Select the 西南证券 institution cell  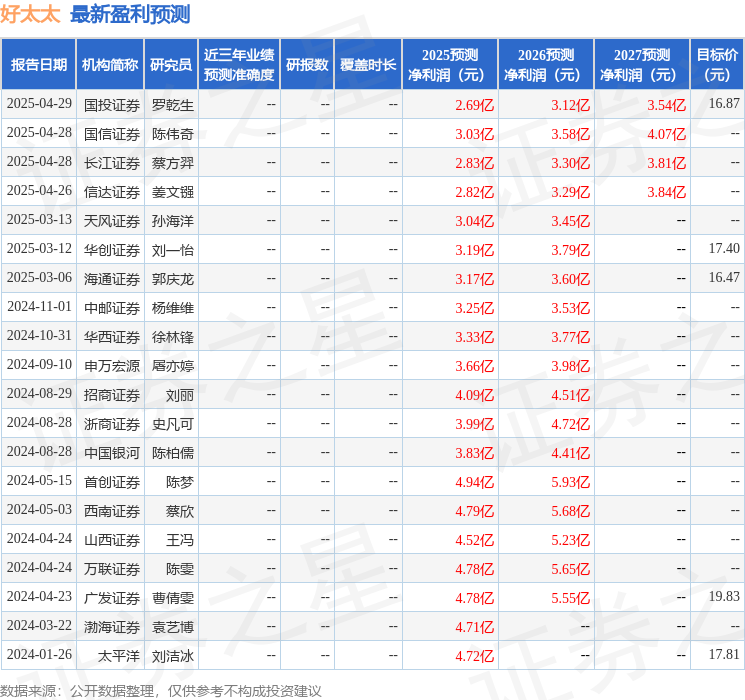click(x=112, y=510)
